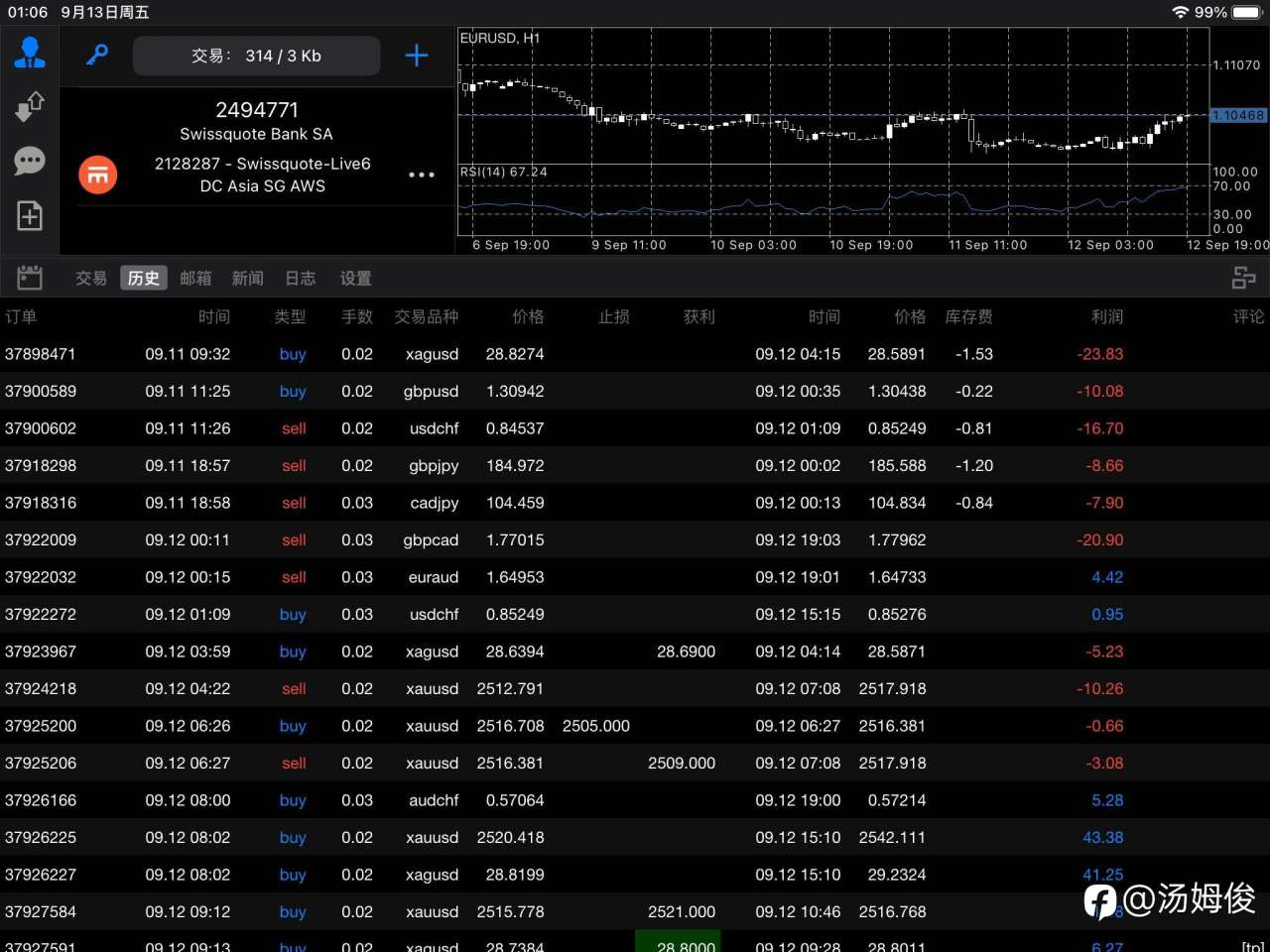1270x952 pixels.
Task: Open the calendar date range icon
Action: [30, 278]
